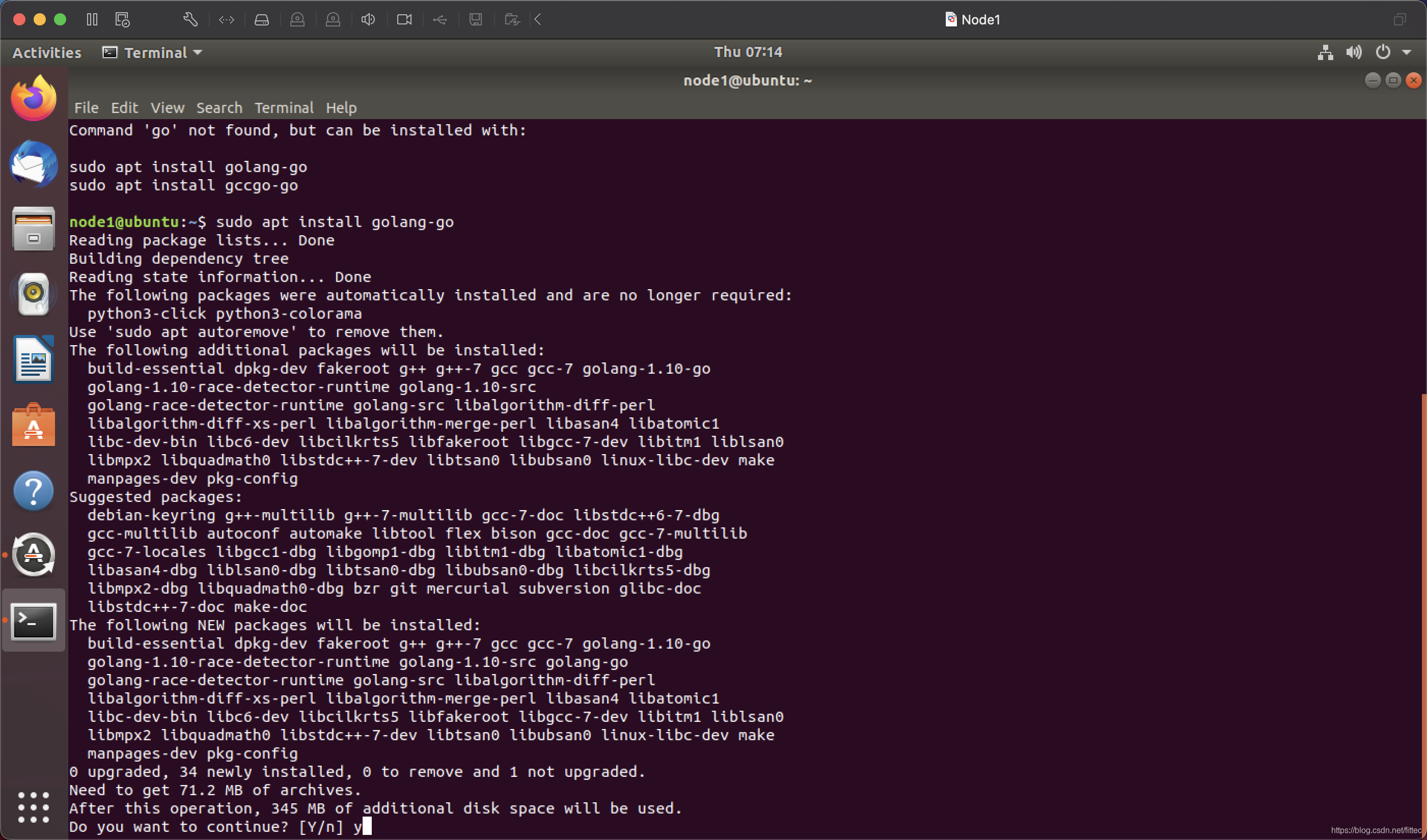Click 'Suggested packages:' line
This screenshot has height=840, width=1427.
(156, 496)
